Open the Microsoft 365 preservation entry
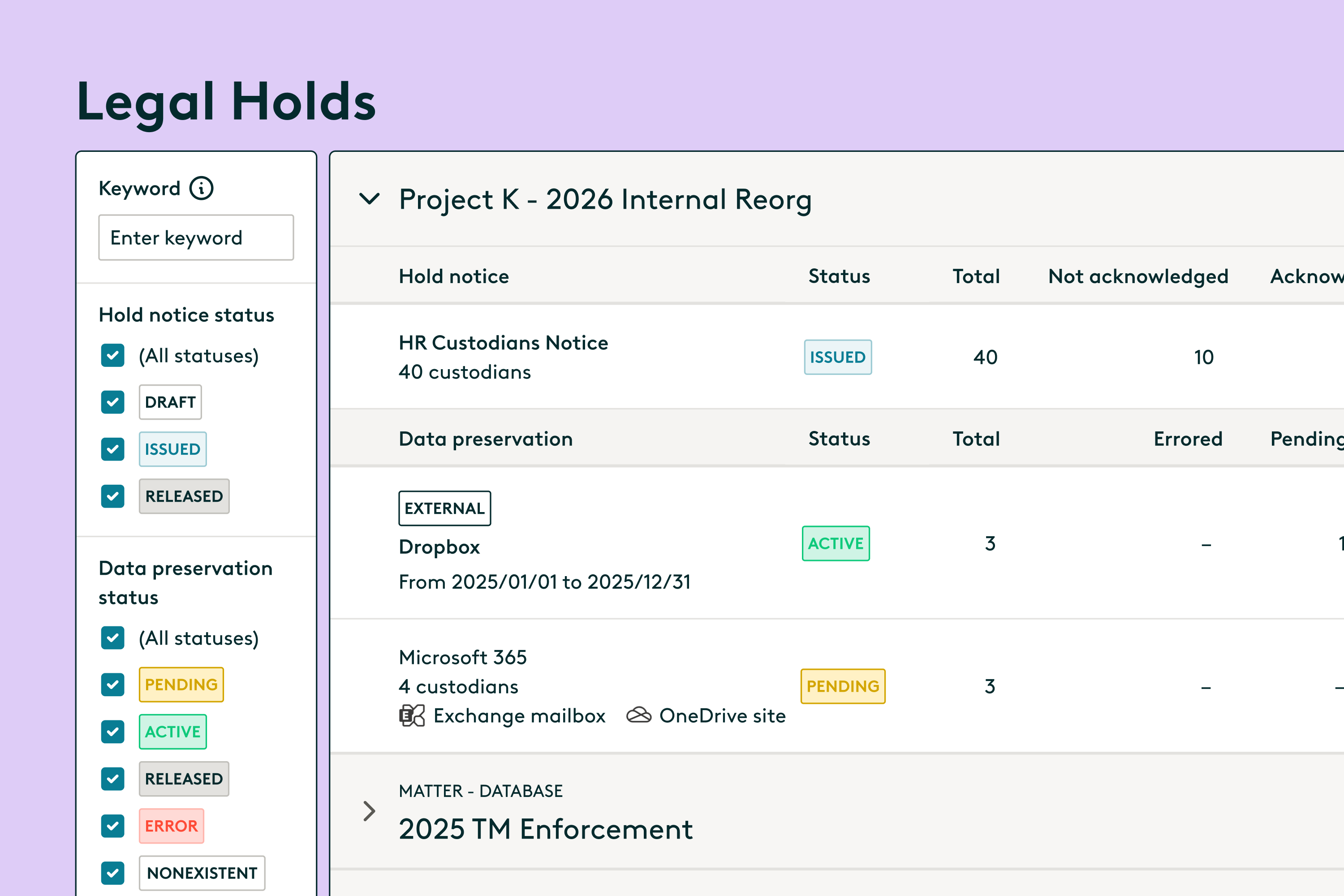 pos(463,657)
